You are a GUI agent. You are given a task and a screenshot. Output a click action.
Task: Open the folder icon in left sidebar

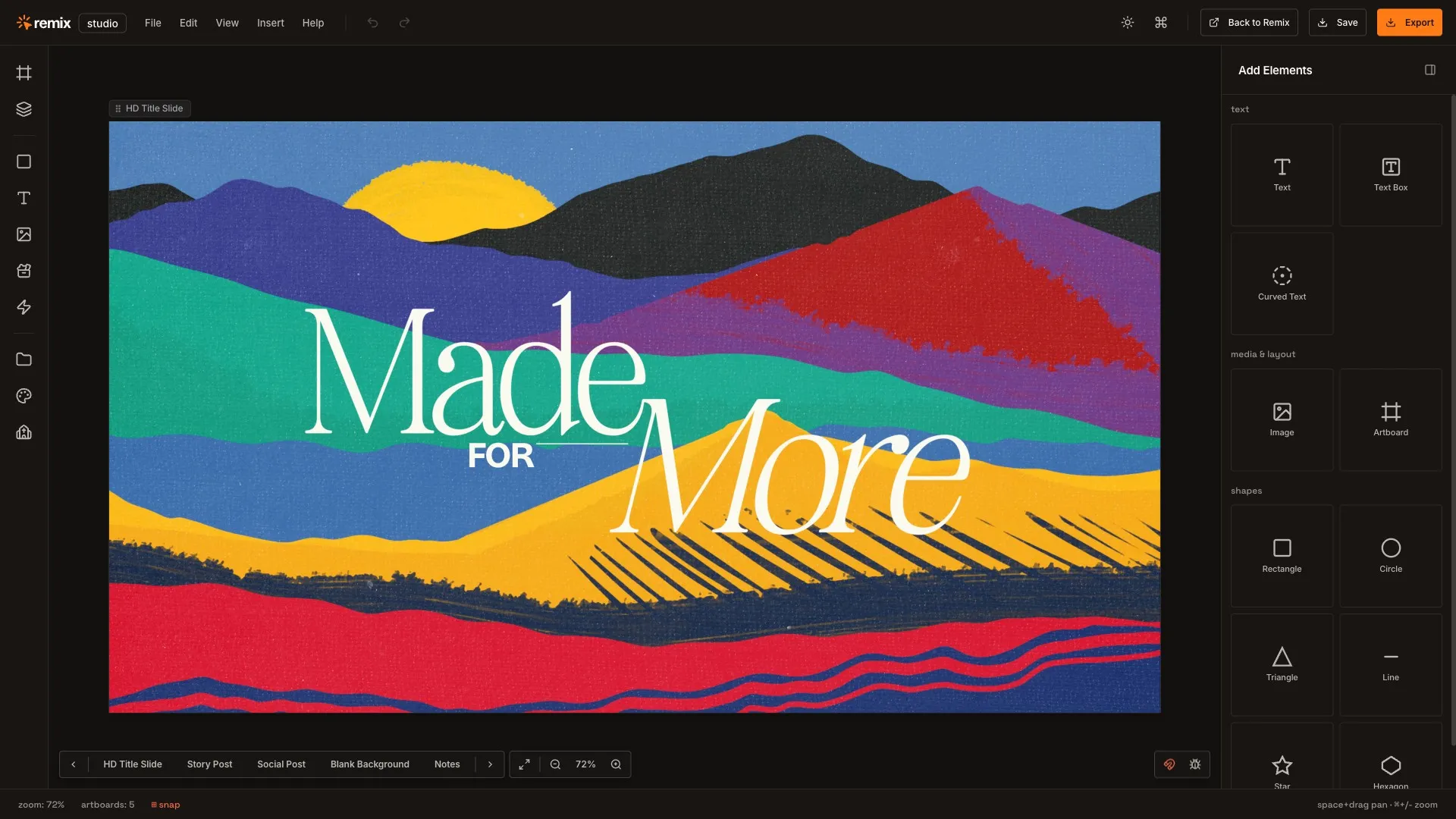[24, 359]
